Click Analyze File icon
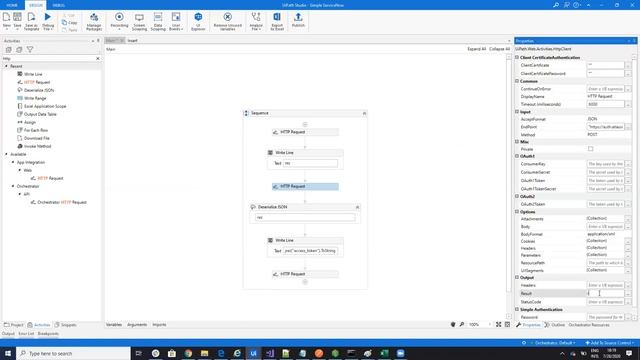640x360 pixels. 256,17
